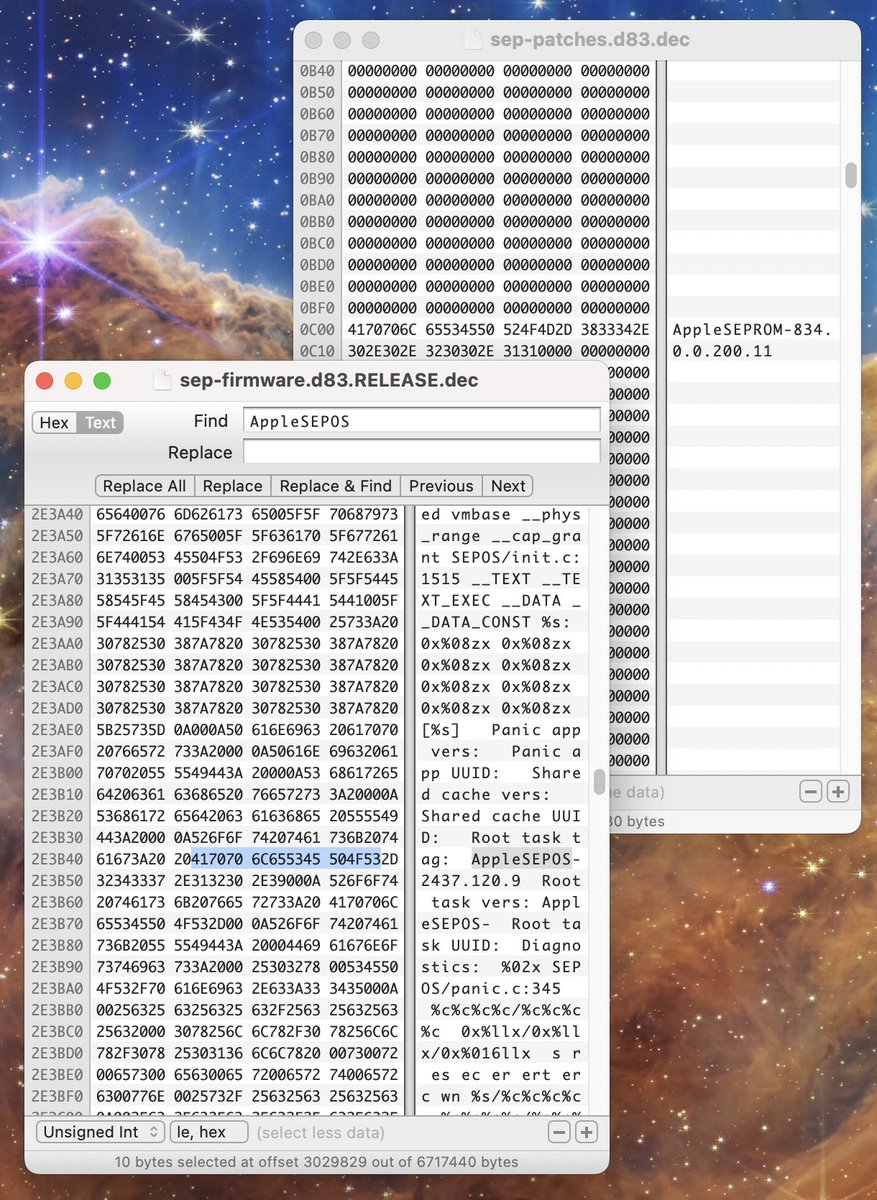Advance to next match with the Next button
This screenshot has height=1200, width=877.
pyautogui.click(x=507, y=486)
